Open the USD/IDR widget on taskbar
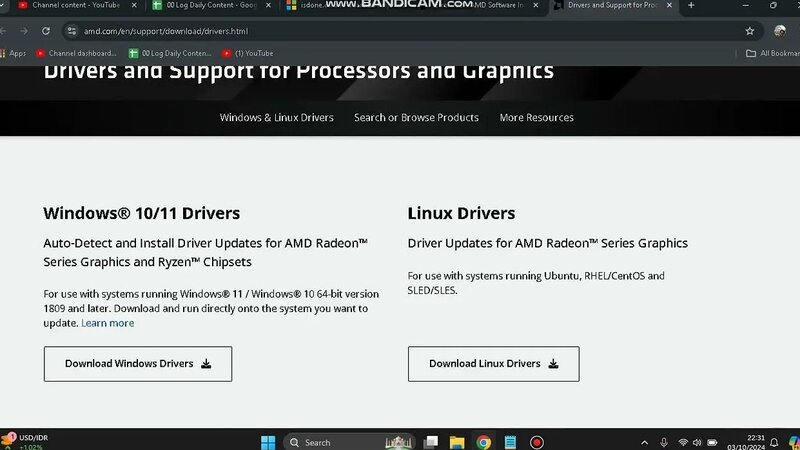The width and height of the screenshot is (800, 450). 25,442
